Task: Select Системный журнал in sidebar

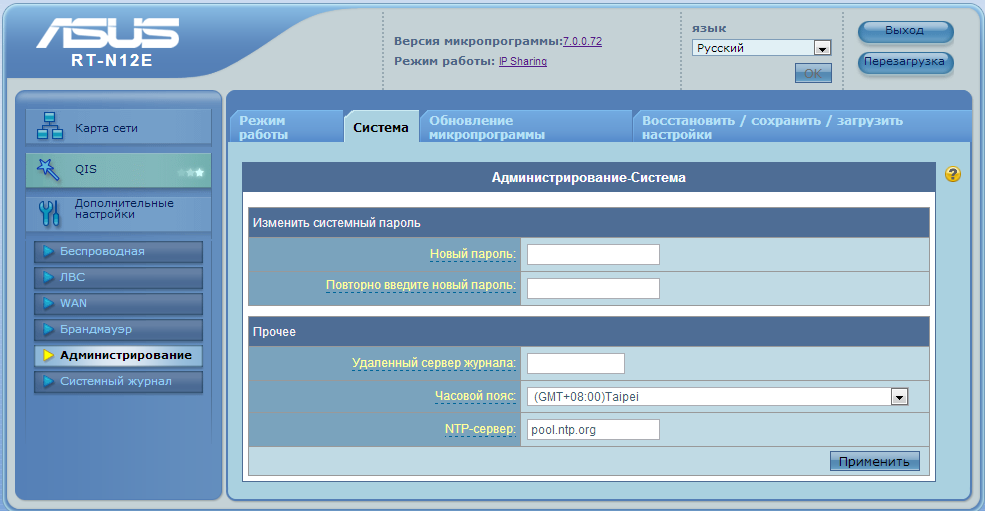Action: coord(118,382)
